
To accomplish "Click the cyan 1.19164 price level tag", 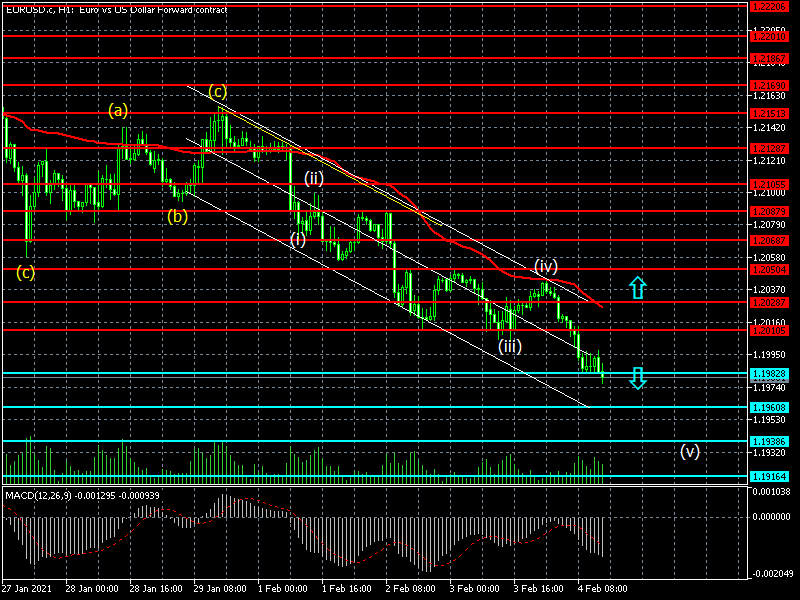I will pyautogui.click(x=770, y=477).
